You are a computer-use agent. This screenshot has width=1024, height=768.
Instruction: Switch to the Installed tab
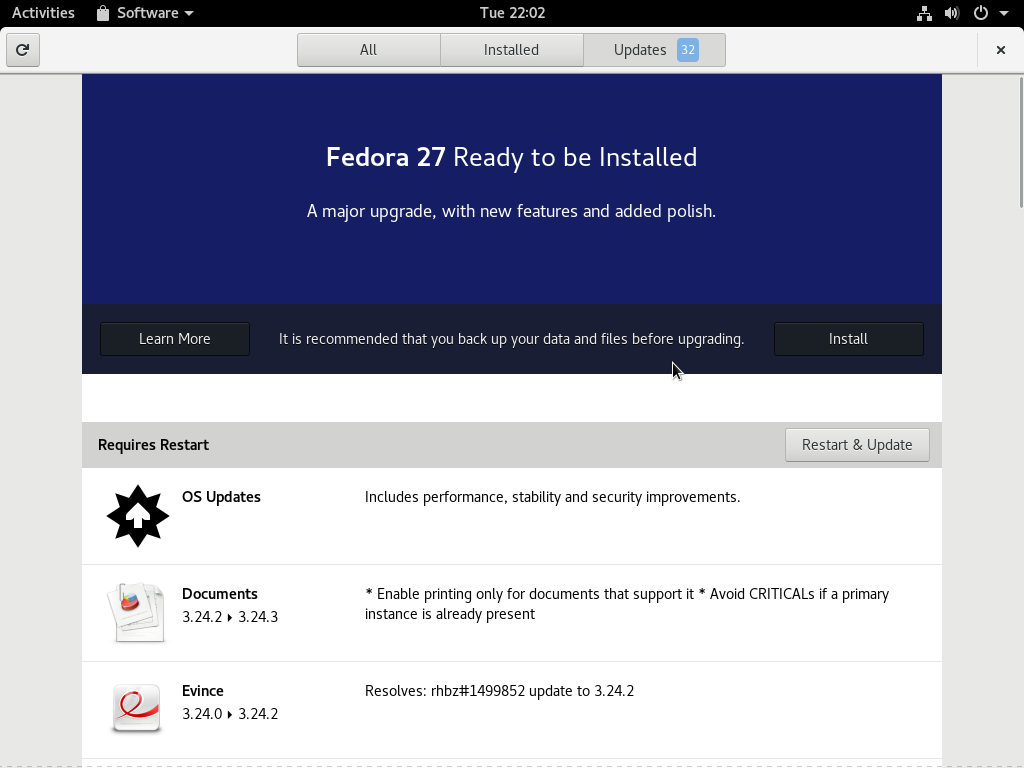click(511, 50)
